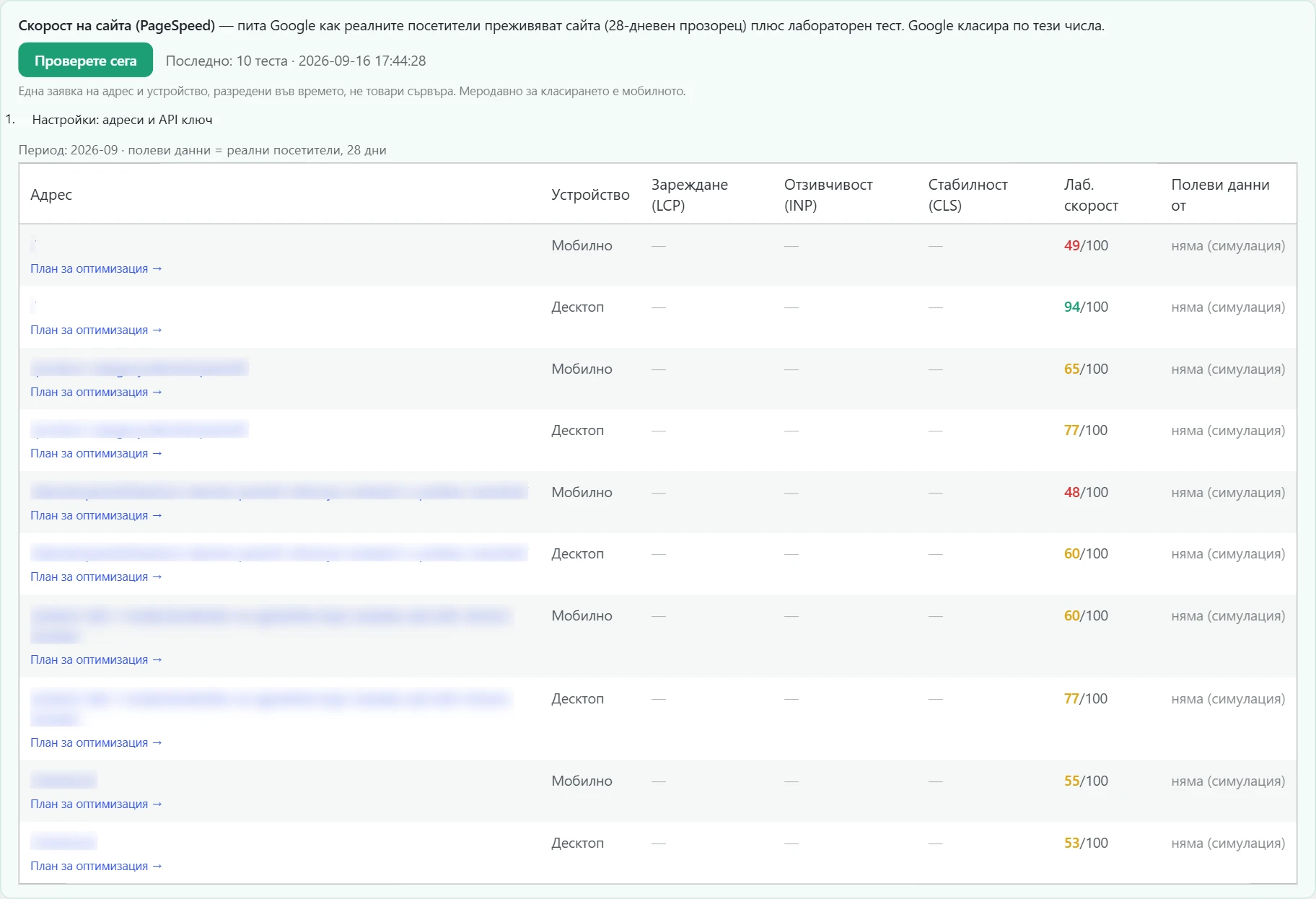Open optimization plan link in 49/100 row
The image size is (1316, 899).
coord(96,268)
